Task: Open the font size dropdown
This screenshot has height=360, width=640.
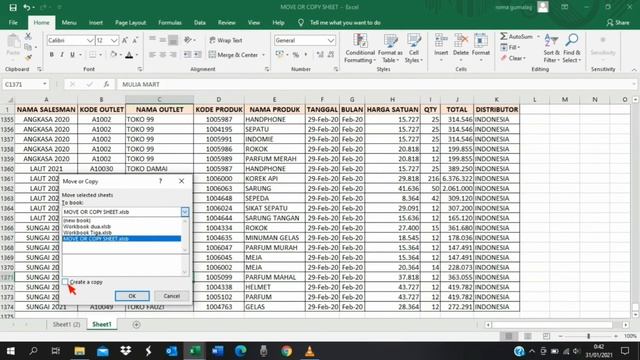Action: tap(114, 40)
